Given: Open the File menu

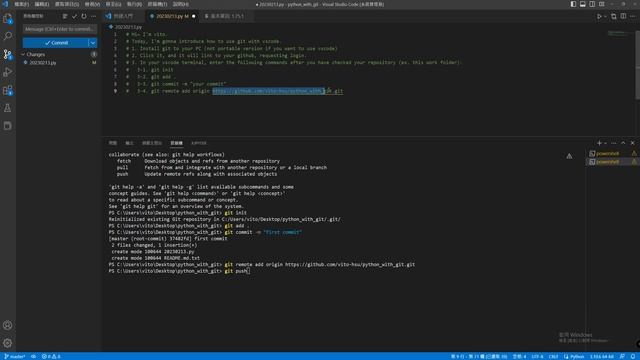Looking at the screenshot, I should (22, 4).
